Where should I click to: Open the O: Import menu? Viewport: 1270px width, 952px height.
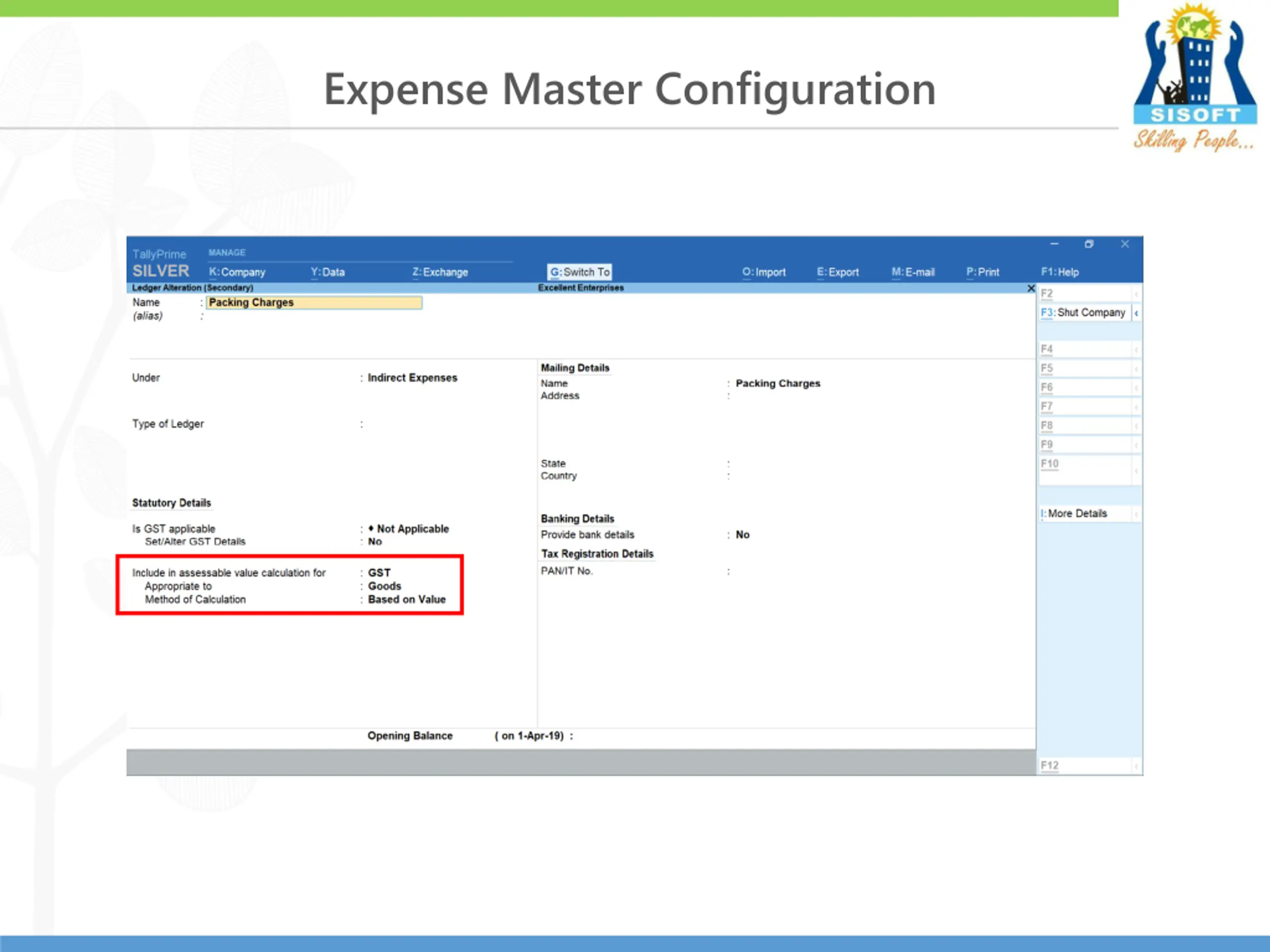click(763, 272)
